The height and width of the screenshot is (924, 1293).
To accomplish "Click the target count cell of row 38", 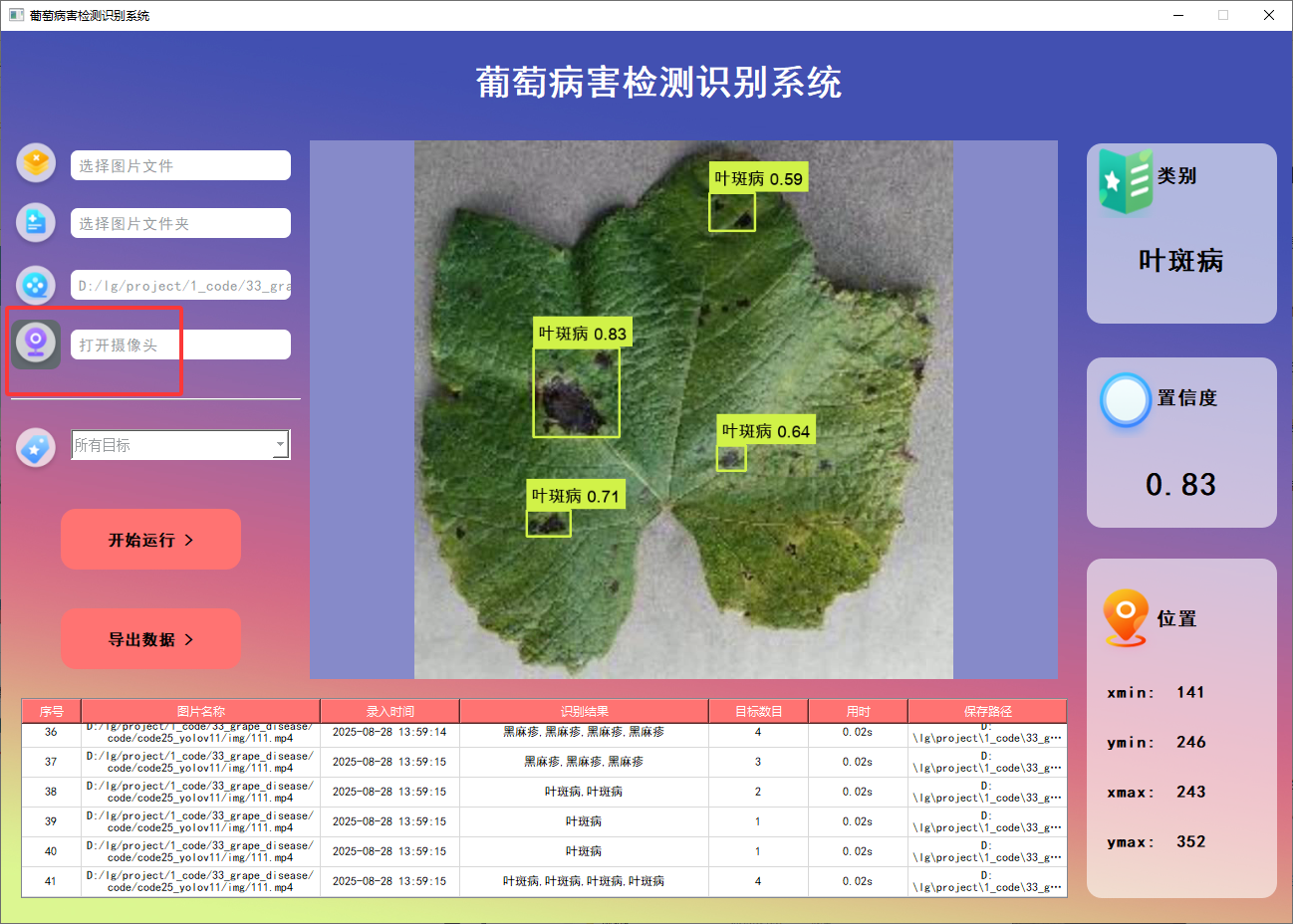I will 758,792.
